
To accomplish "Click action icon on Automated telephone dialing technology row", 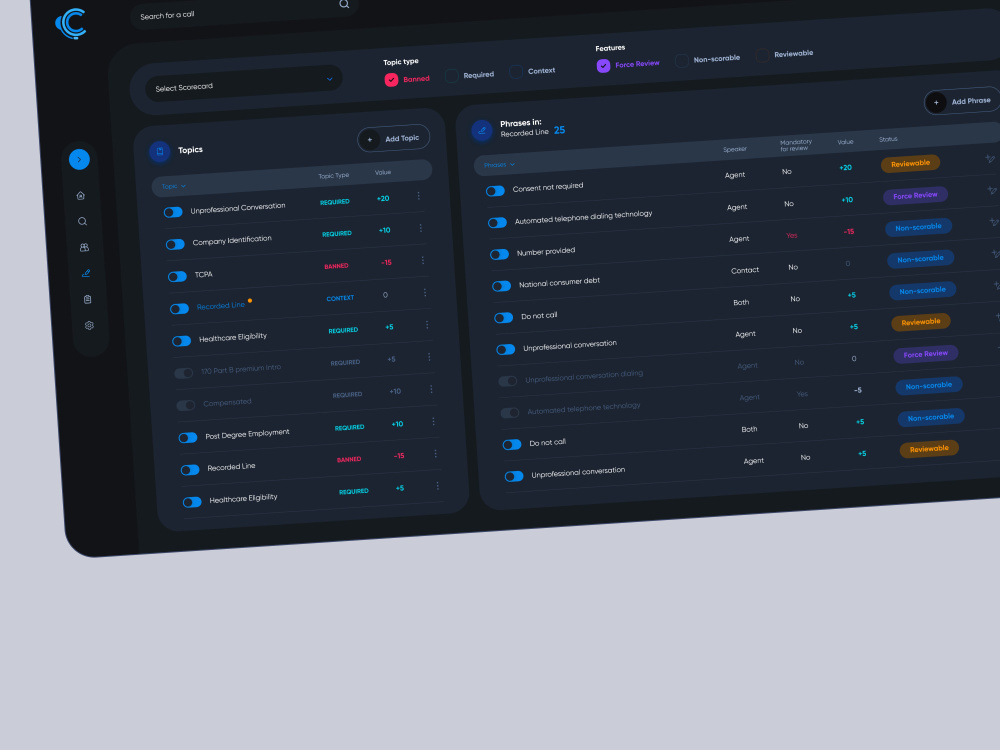I will click(x=992, y=190).
